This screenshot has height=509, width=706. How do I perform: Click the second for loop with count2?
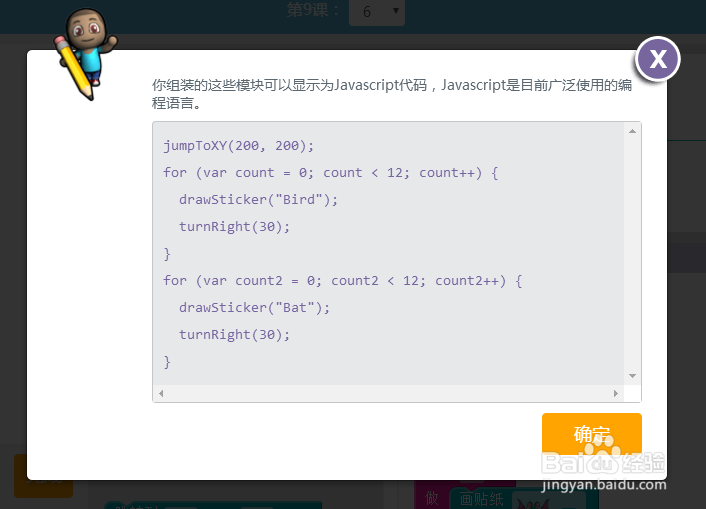(x=343, y=281)
